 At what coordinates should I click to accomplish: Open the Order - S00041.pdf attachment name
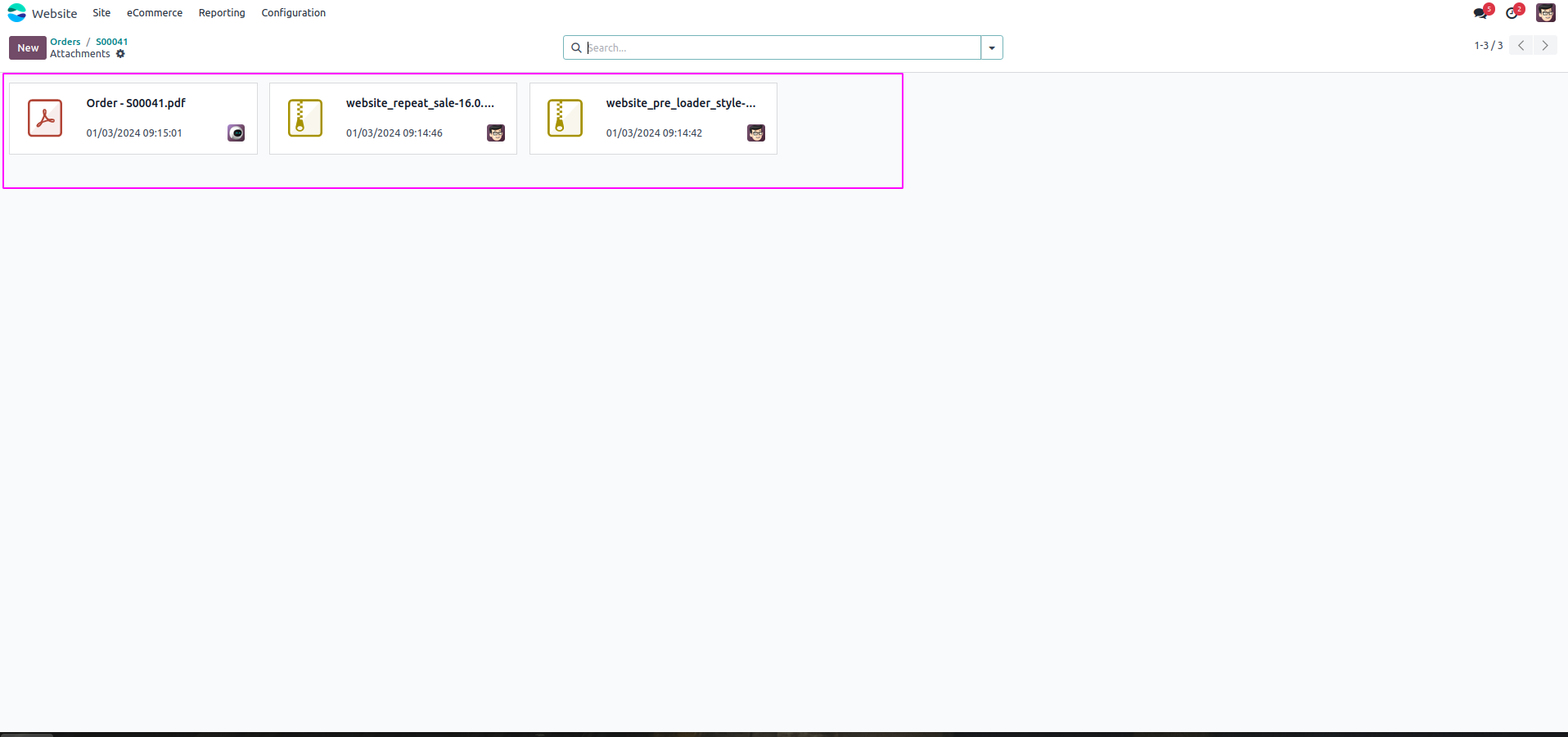pyautogui.click(x=136, y=103)
